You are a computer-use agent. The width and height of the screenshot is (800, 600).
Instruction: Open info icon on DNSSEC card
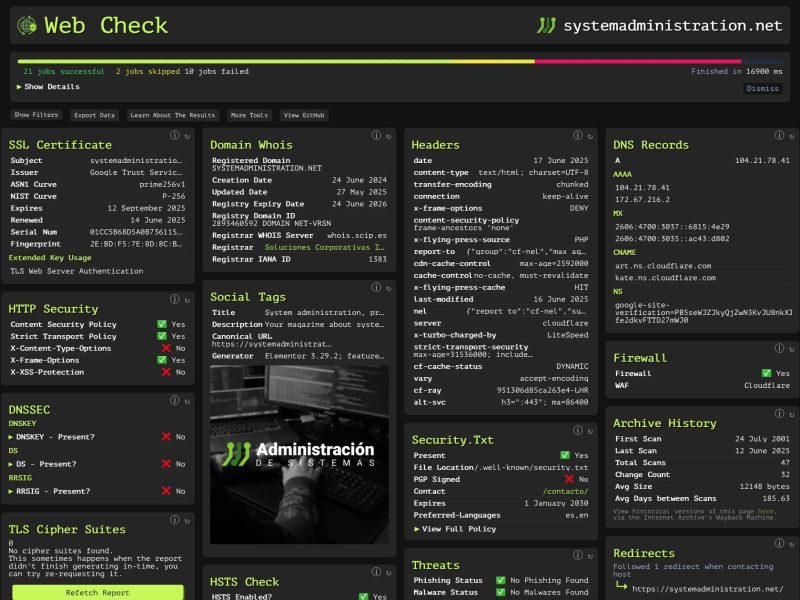pyautogui.click(x=174, y=400)
